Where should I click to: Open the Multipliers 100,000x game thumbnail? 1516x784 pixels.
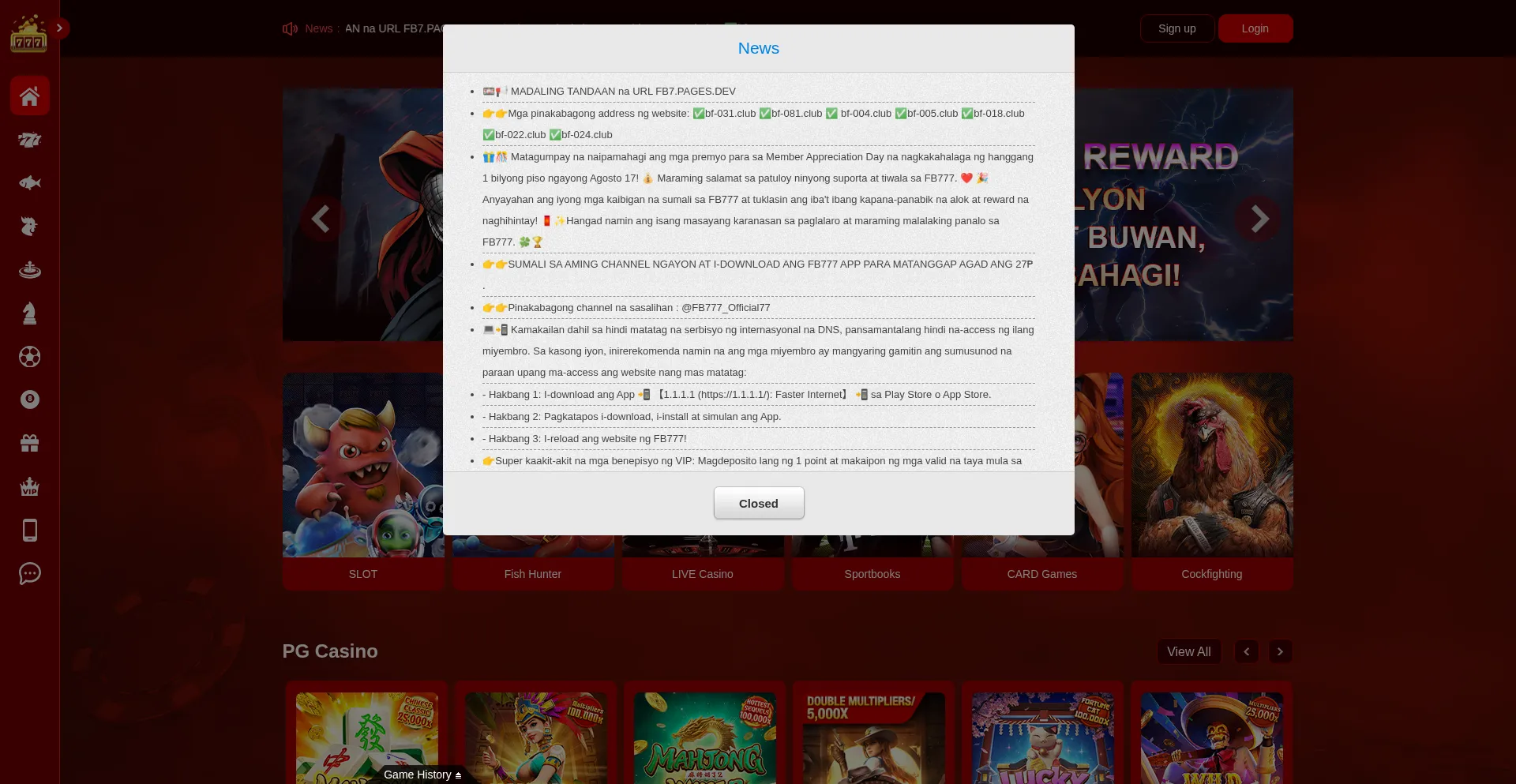(536, 738)
